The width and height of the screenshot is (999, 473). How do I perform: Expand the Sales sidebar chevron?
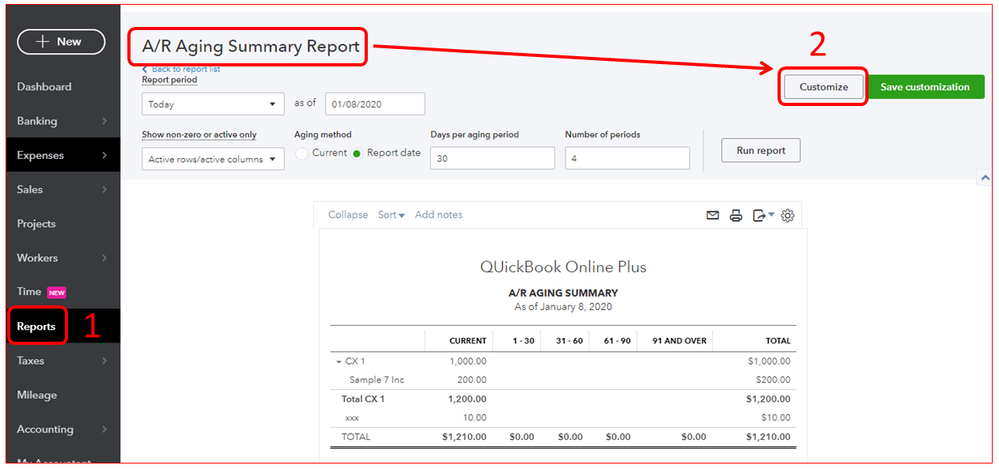coord(104,189)
